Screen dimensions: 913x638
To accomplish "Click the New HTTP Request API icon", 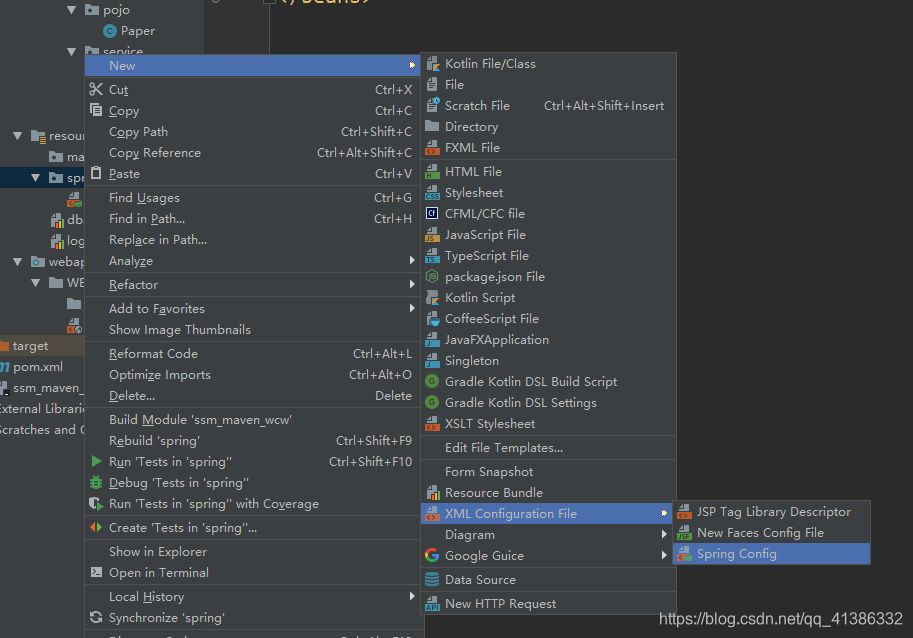I will coord(432,604).
